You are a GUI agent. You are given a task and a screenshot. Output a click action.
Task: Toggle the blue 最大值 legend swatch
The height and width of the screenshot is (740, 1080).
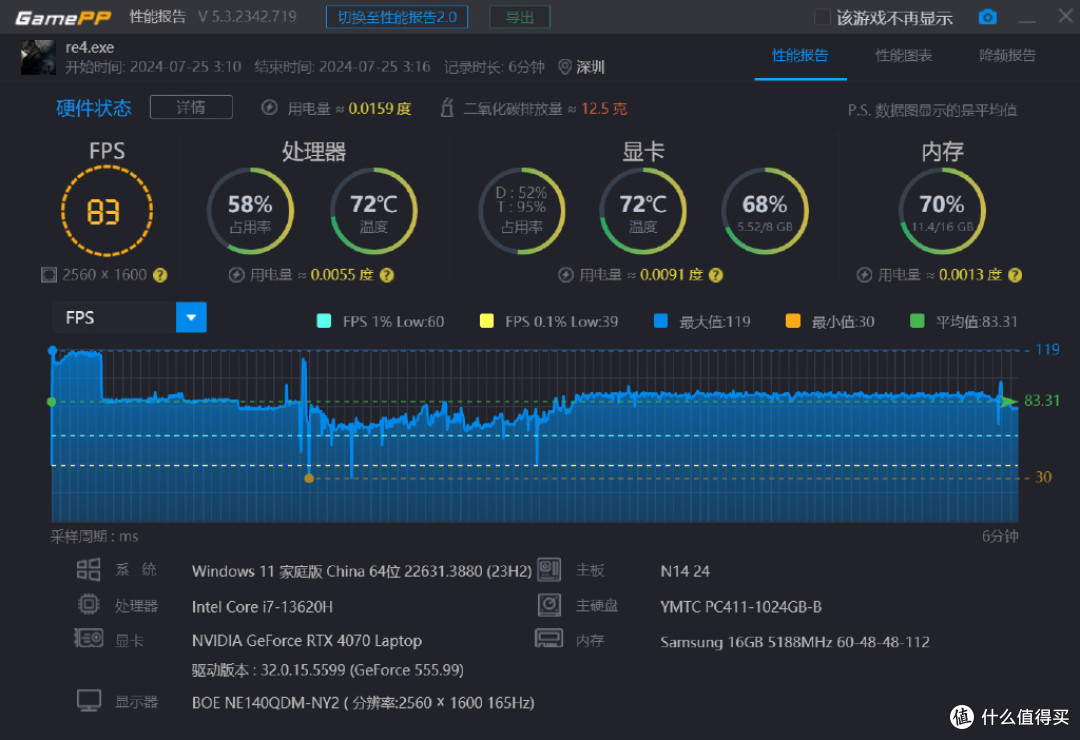tap(661, 321)
